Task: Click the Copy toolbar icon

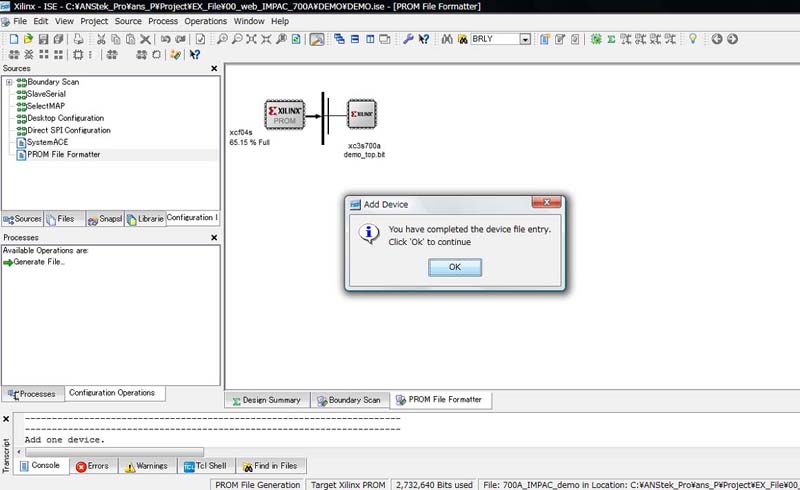Action: point(116,39)
